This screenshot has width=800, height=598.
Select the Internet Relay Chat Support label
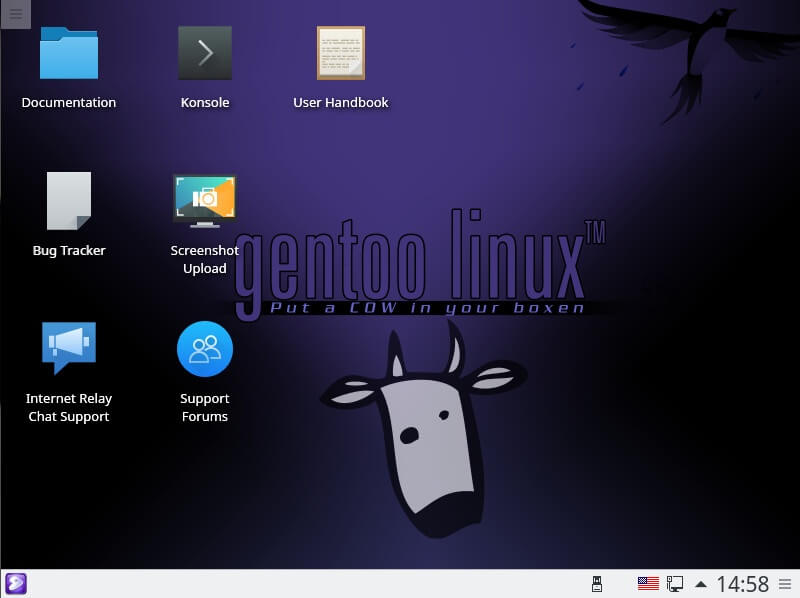[x=69, y=407]
